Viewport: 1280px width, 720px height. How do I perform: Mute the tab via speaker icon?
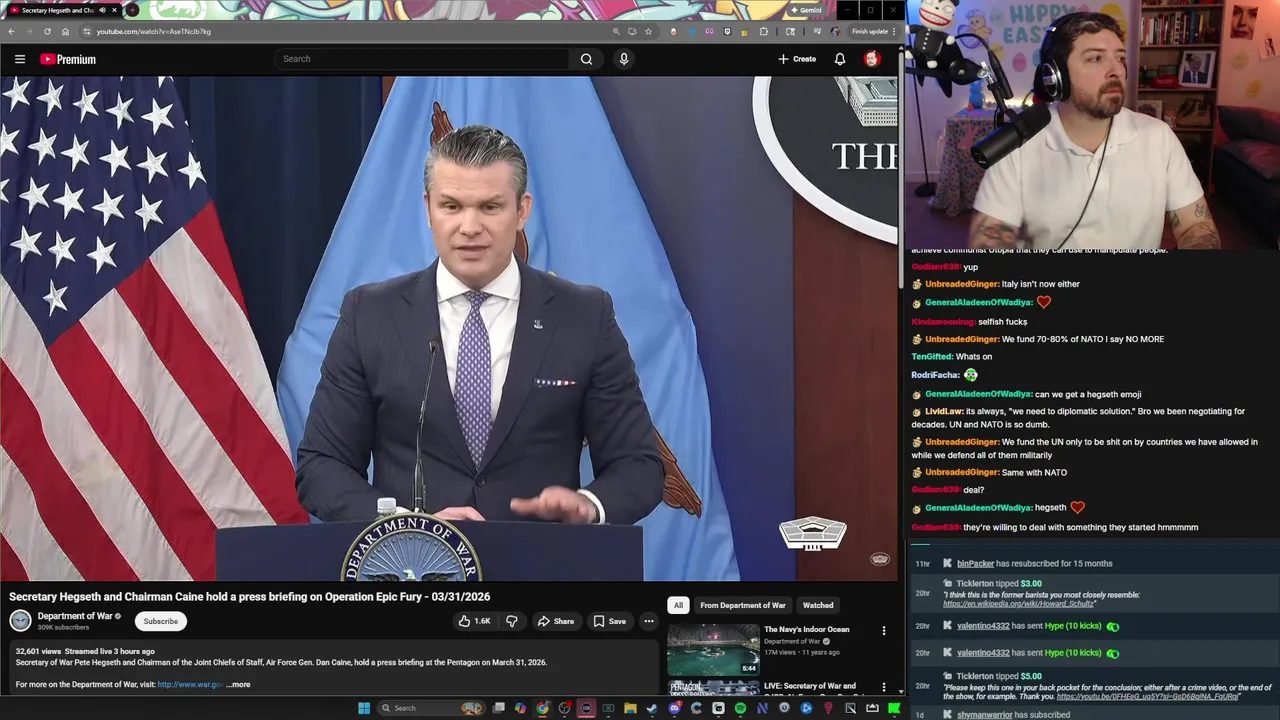tap(100, 10)
